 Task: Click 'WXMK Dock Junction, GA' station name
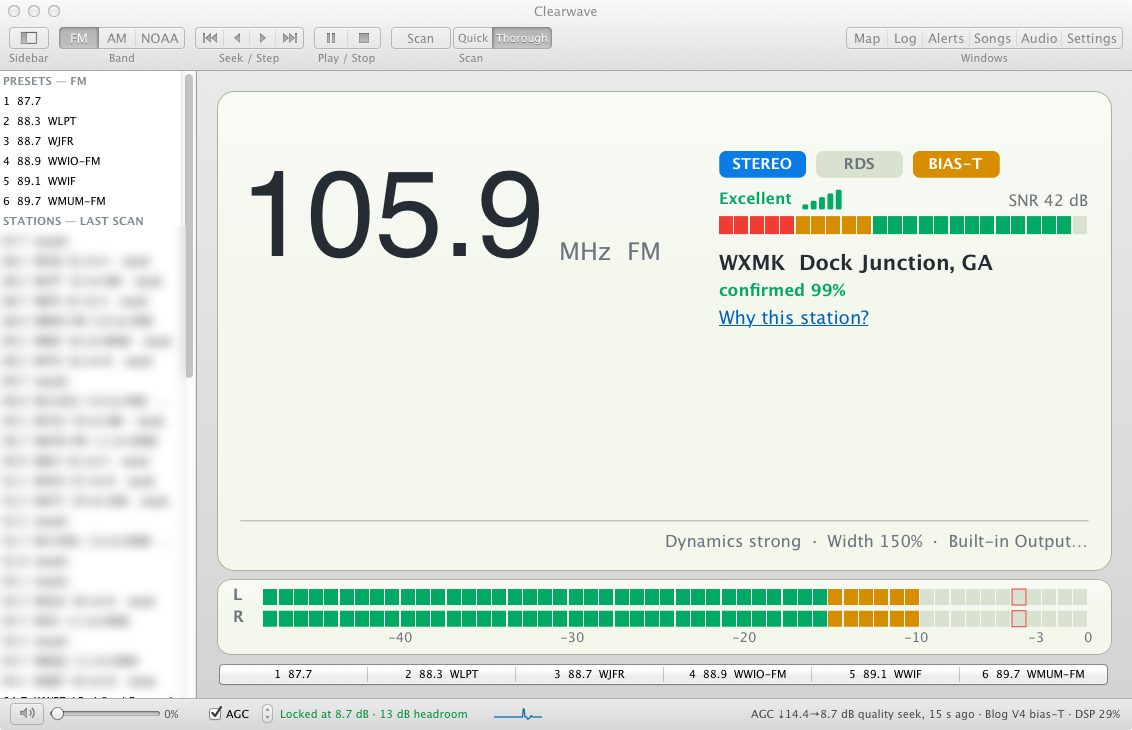(x=855, y=262)
